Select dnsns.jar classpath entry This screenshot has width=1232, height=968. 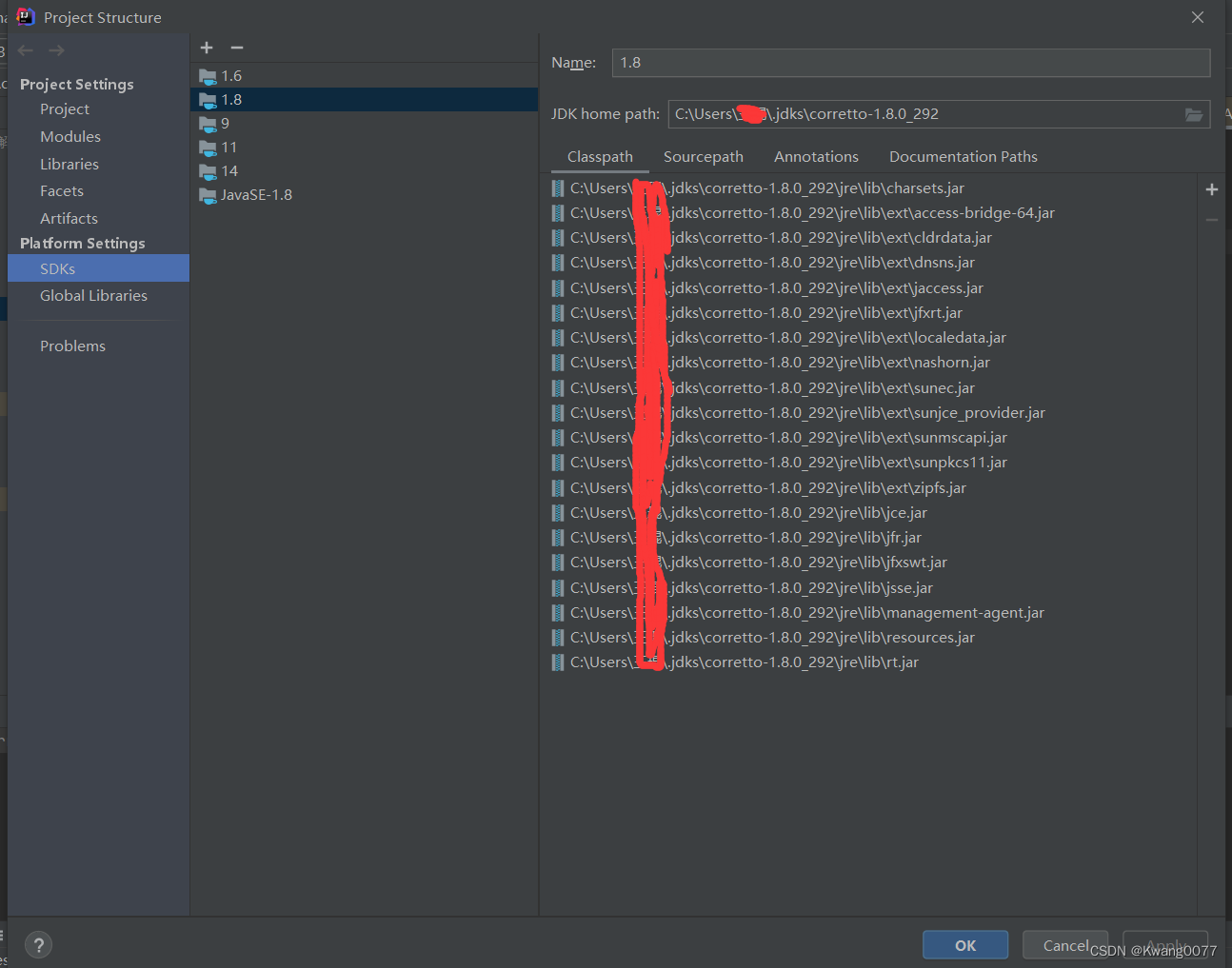coord(873,263)
